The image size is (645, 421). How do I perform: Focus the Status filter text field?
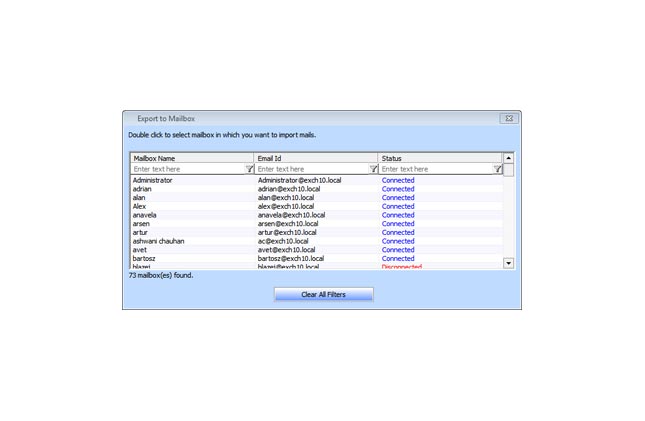point(436,169)
